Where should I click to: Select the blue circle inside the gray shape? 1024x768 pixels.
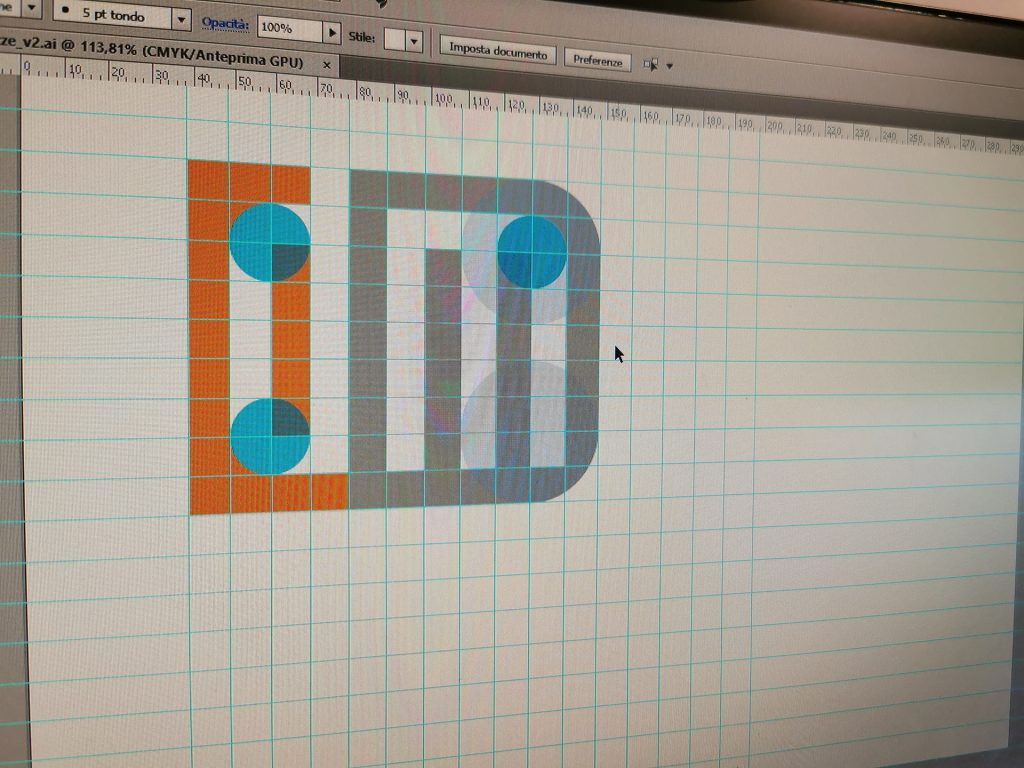click(531, 252)
